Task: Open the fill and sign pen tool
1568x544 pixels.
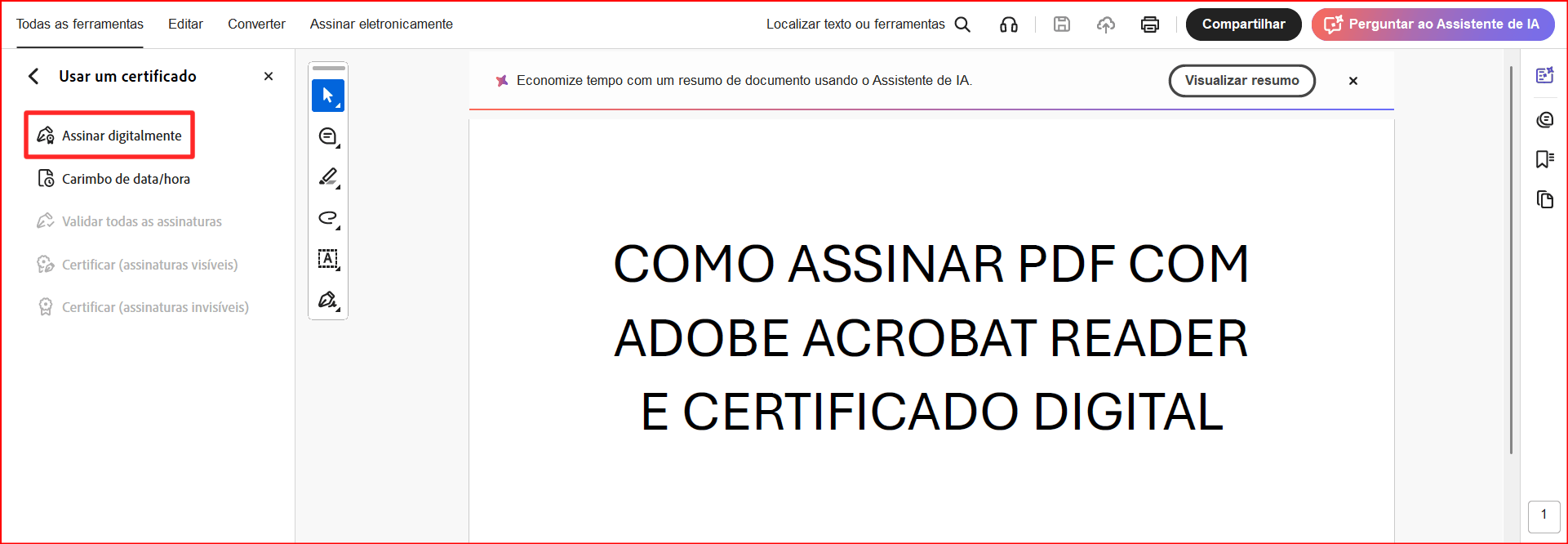Action: [x=328, y=300]
